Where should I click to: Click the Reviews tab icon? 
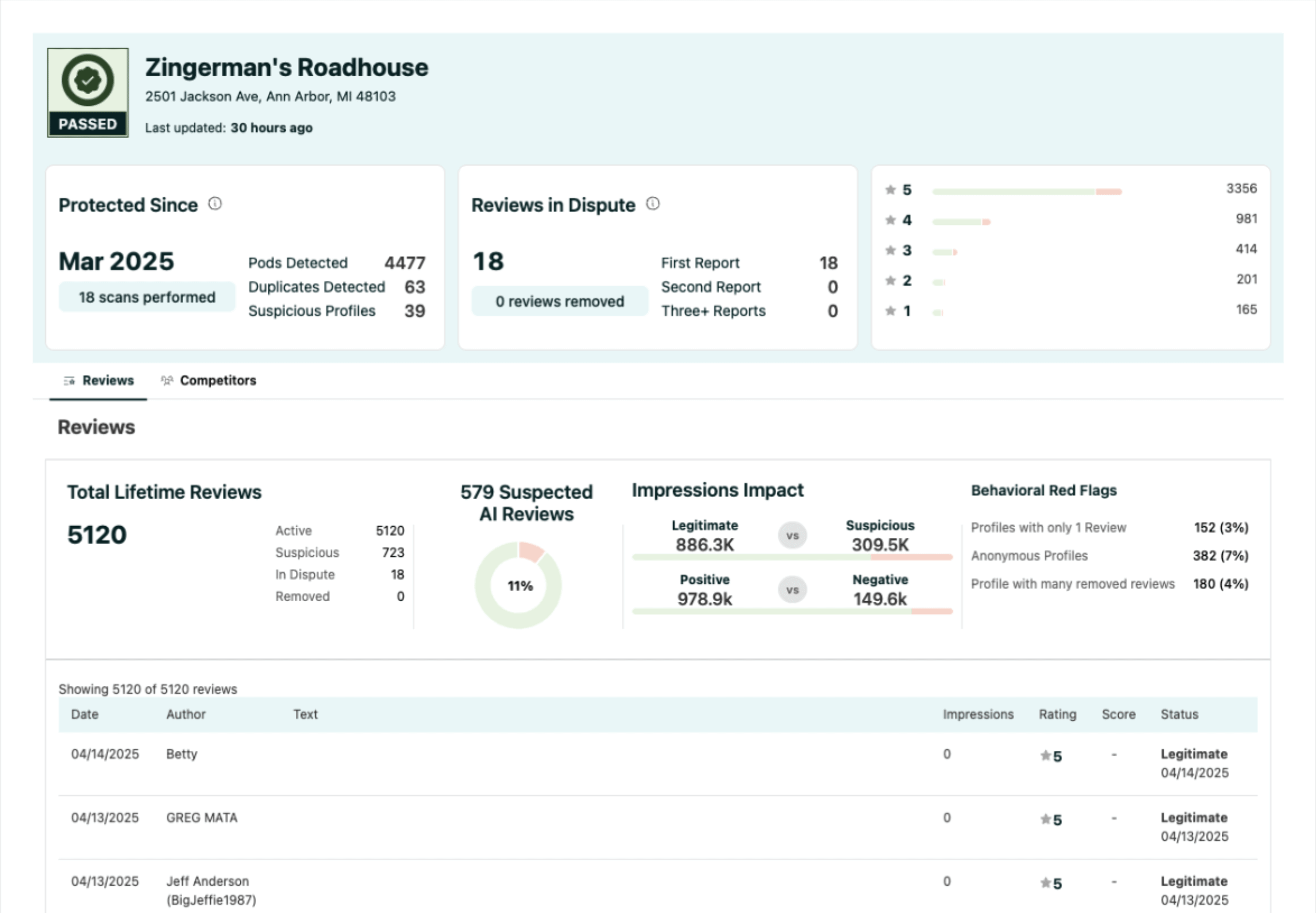69,381
